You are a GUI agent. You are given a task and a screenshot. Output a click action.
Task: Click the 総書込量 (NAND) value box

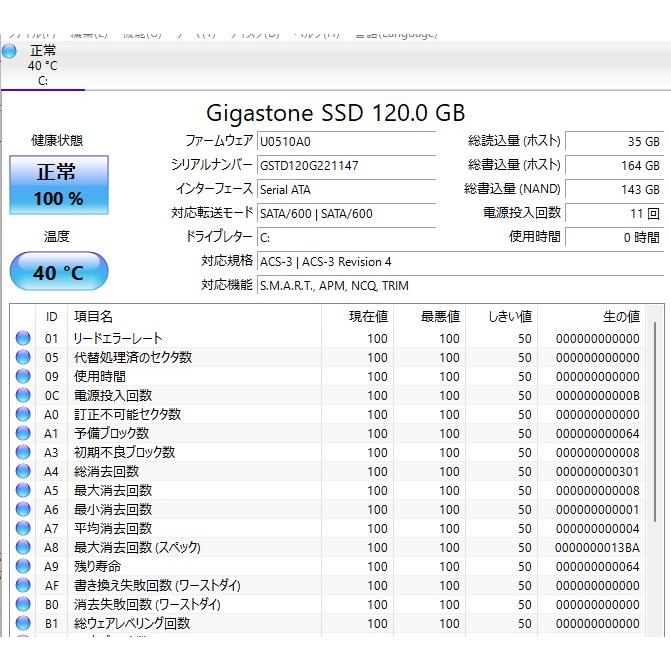[615, 189]
